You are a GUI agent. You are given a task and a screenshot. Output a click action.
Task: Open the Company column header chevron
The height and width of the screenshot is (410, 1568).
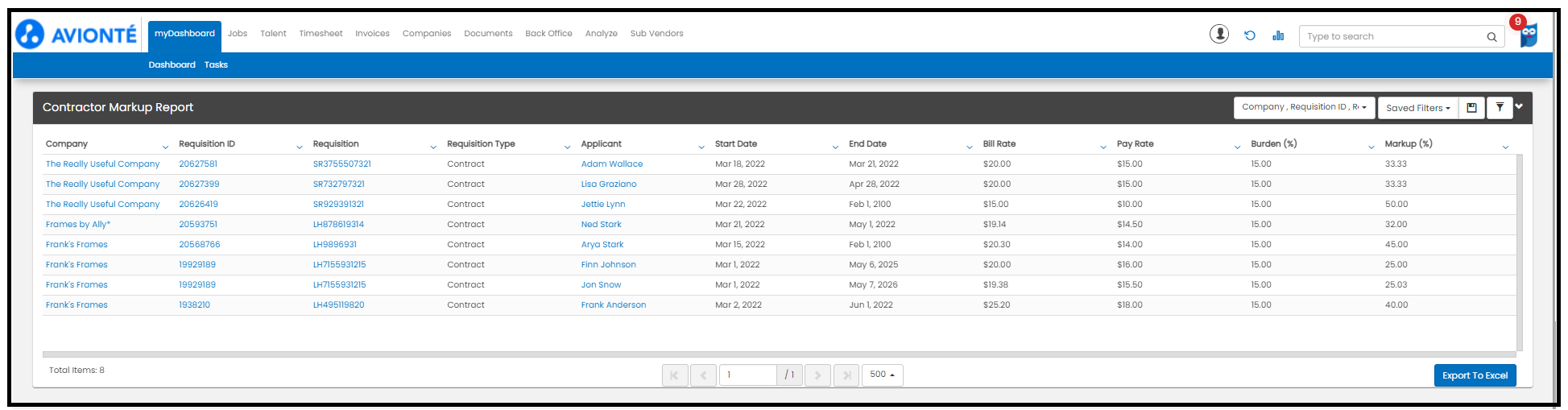pyautogui.click(x=165, y=147)
